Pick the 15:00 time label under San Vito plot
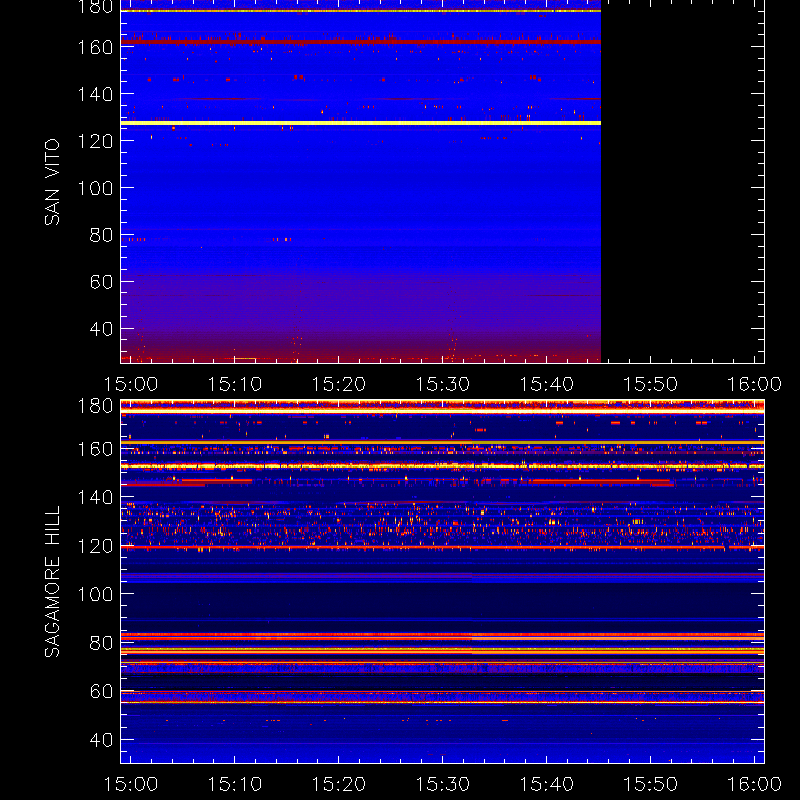 point(131,384)
